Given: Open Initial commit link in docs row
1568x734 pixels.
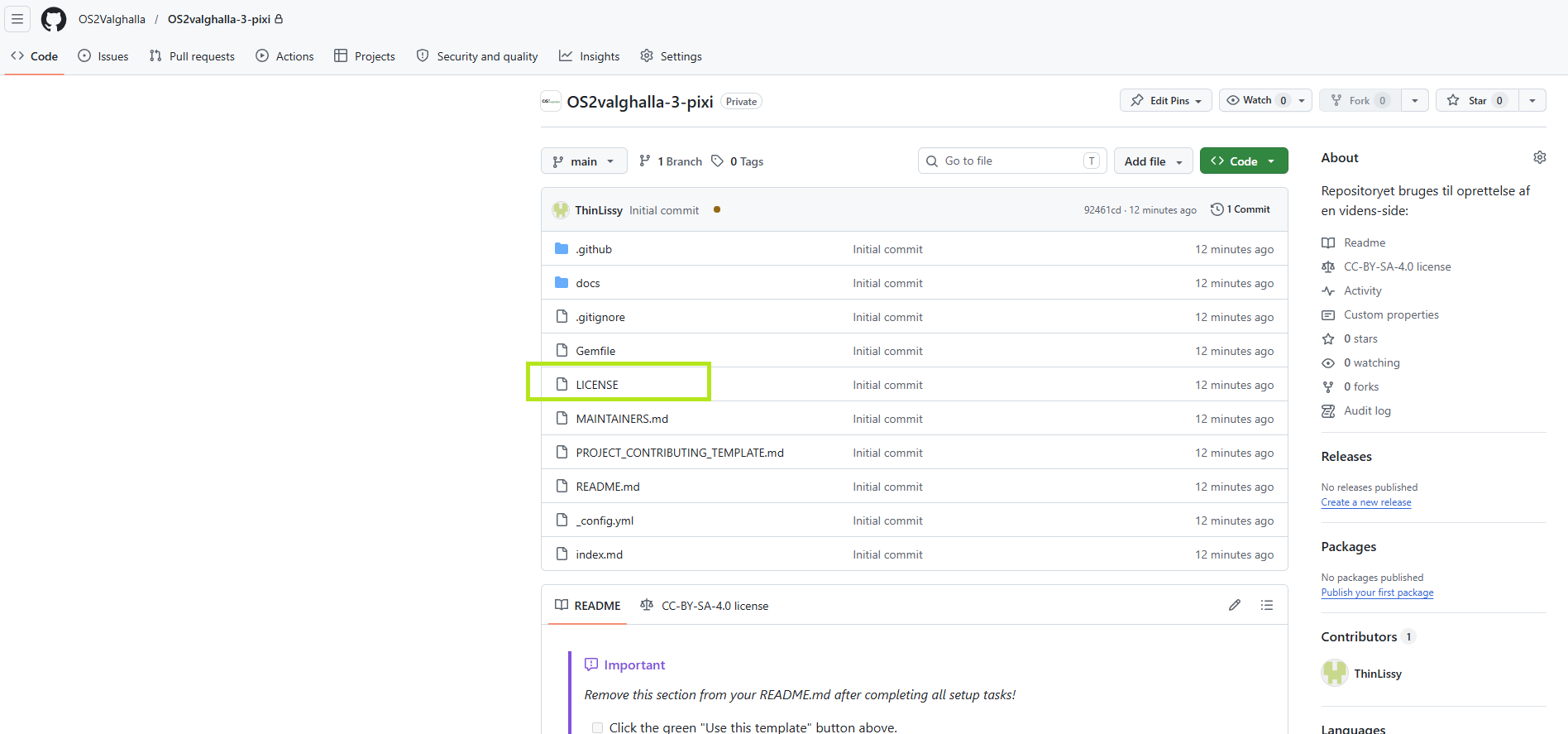Looking at the screenshot, I should click(887, 283).
